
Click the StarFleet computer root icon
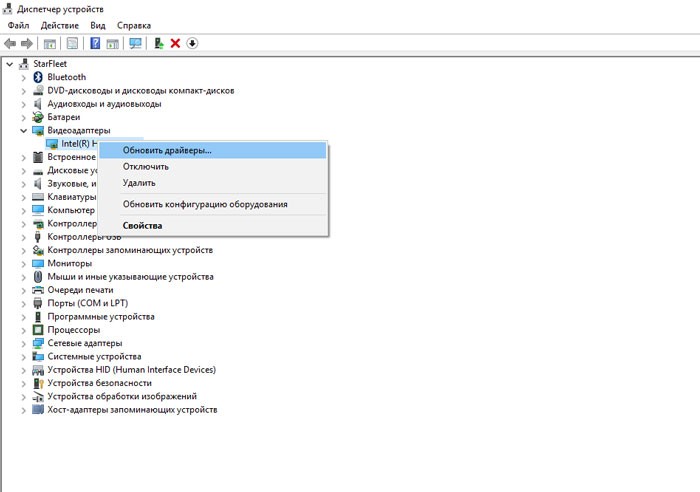[x=24, y=64]
